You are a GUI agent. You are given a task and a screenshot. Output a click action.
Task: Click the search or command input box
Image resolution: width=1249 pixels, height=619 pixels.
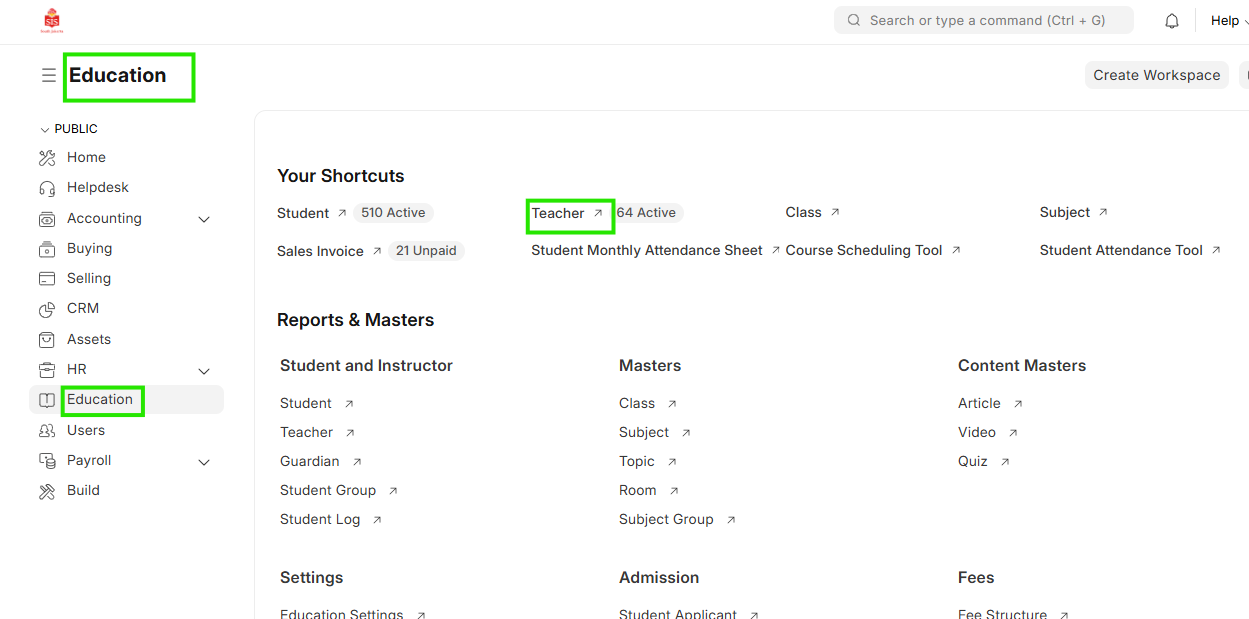tap(985, 21)
